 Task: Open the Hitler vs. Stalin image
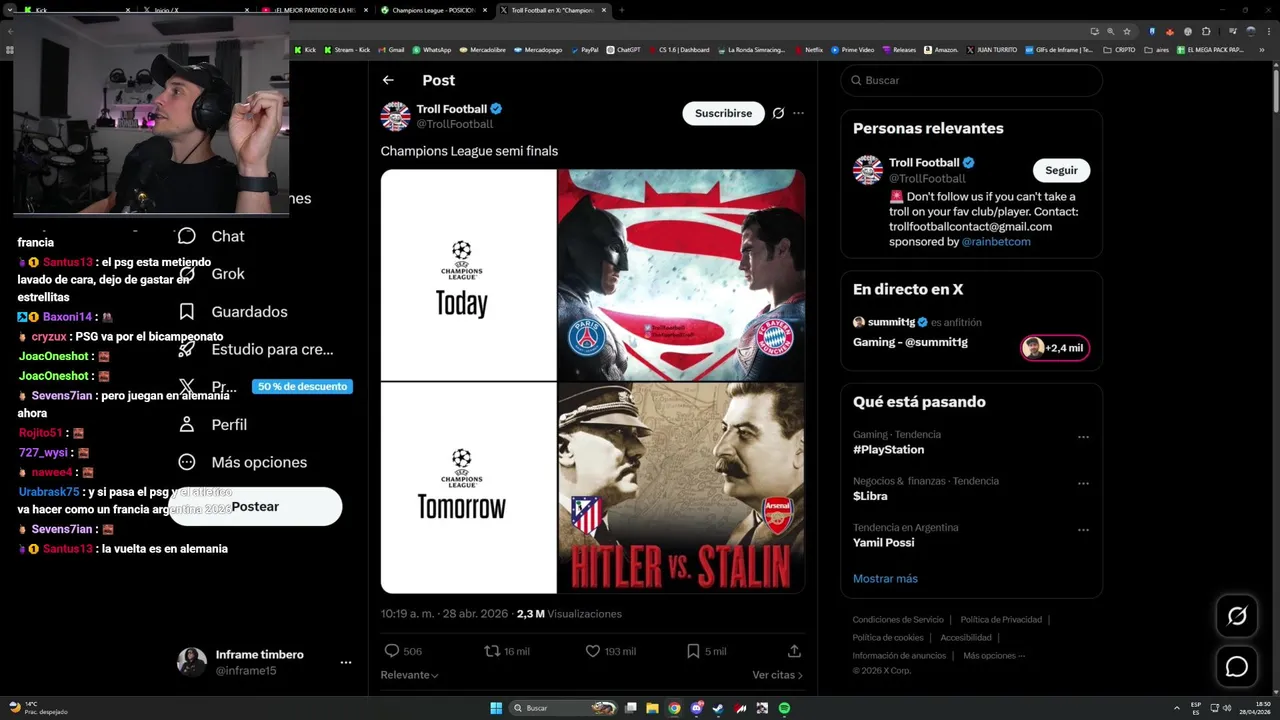tap(680, 488)
